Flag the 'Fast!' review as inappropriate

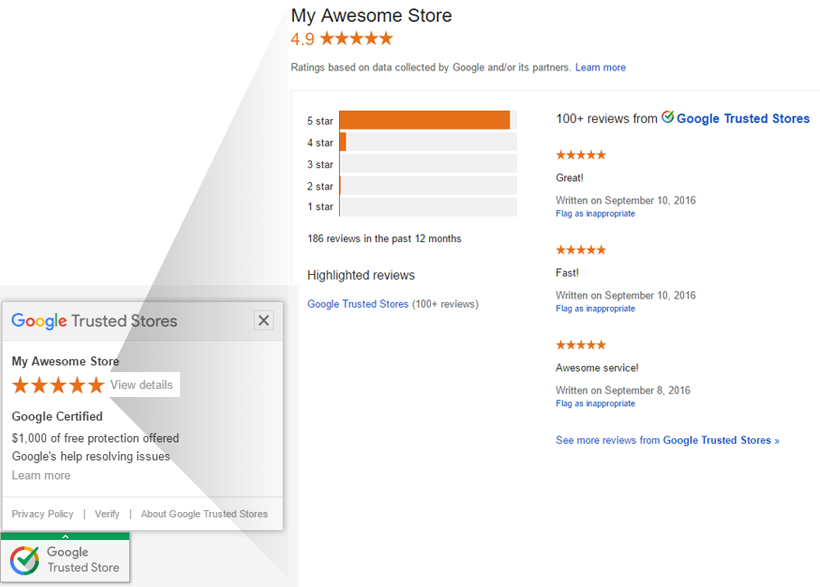click(595, 309)
